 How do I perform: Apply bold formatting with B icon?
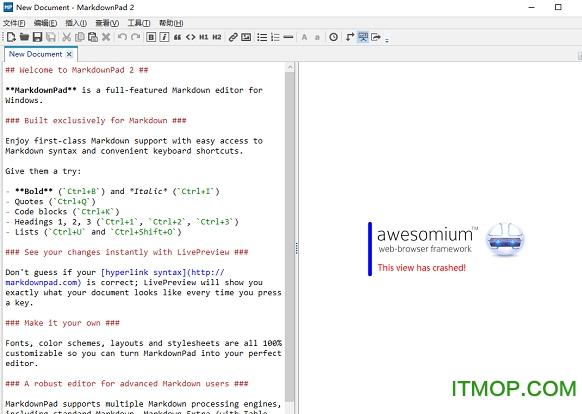pos(151,37)
